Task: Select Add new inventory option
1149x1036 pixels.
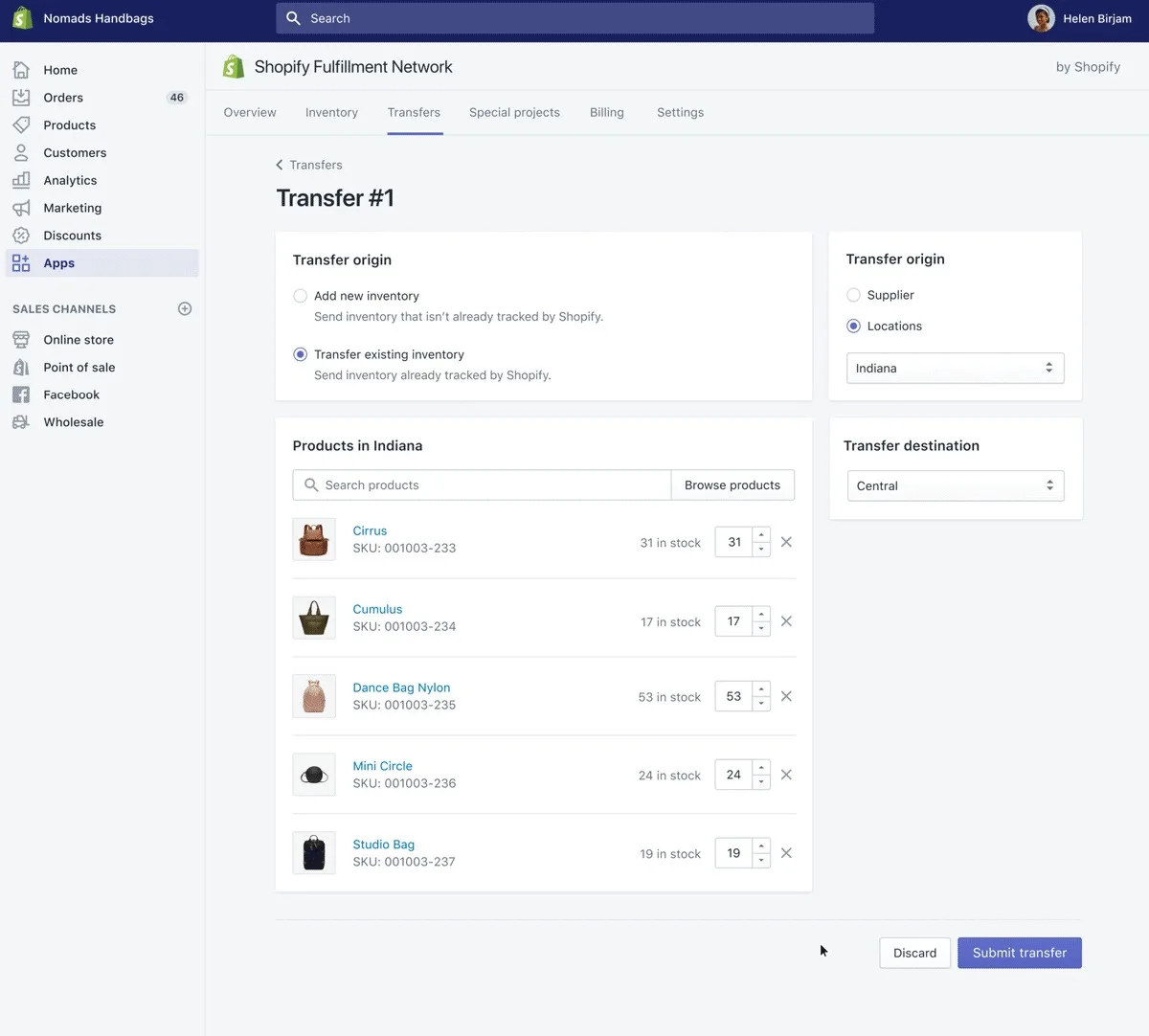Action: (x=301, y=296)
